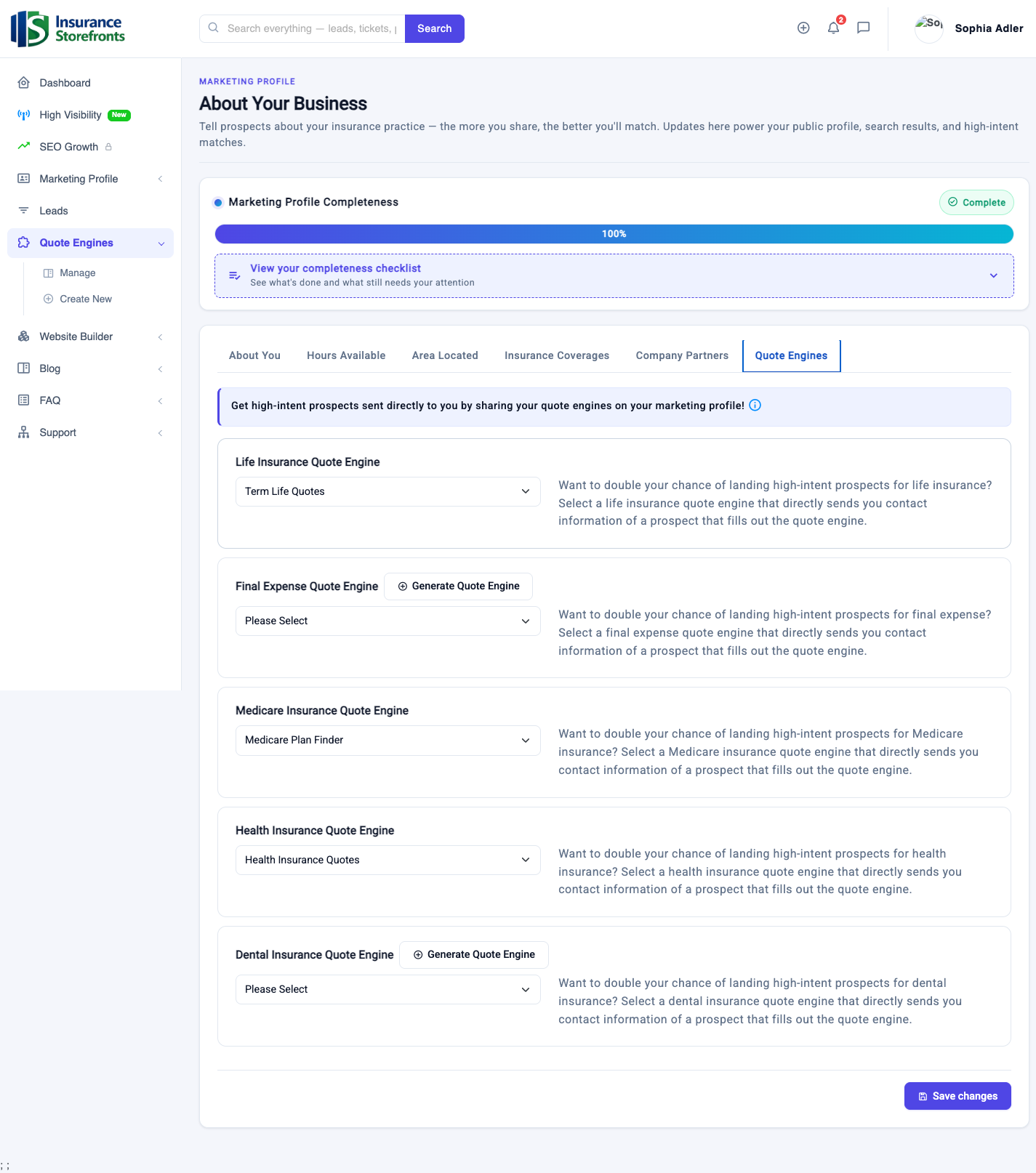Open the Medicare Plan Finder dropdown
1036x1173 pixels.
(388, 740)
